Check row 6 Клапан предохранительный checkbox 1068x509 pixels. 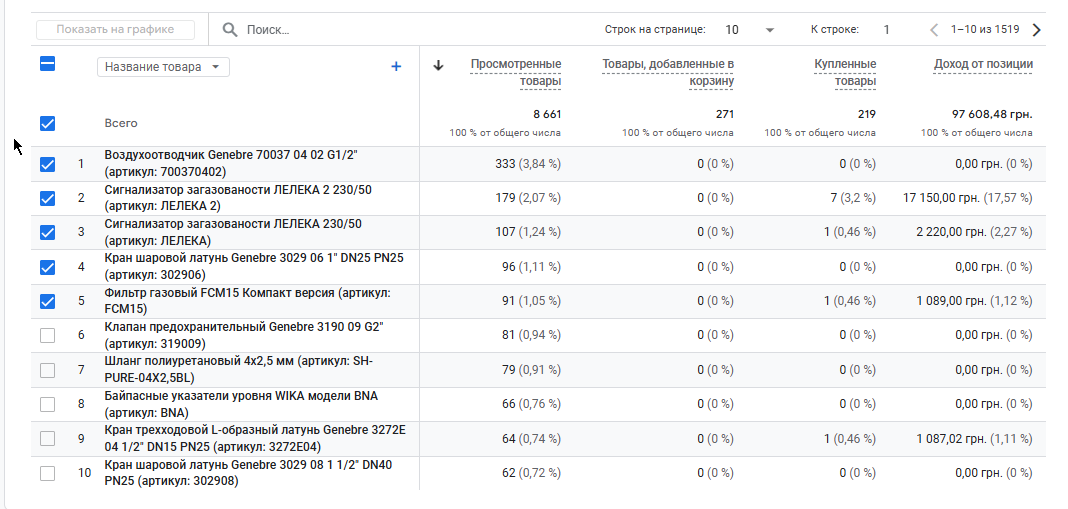[47, 336]
